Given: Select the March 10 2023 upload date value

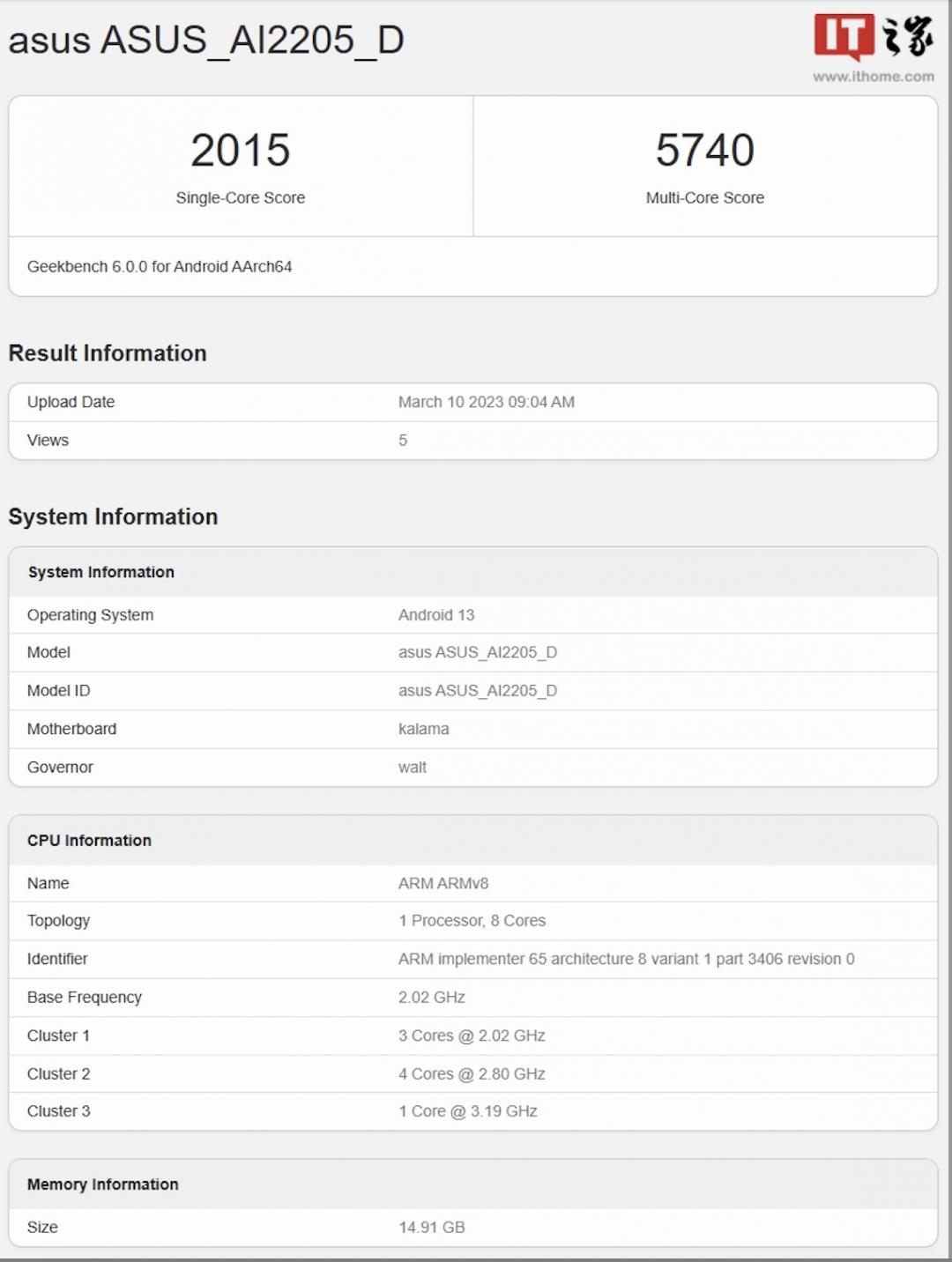Looking at the screenshot, I should click(486, 402).
